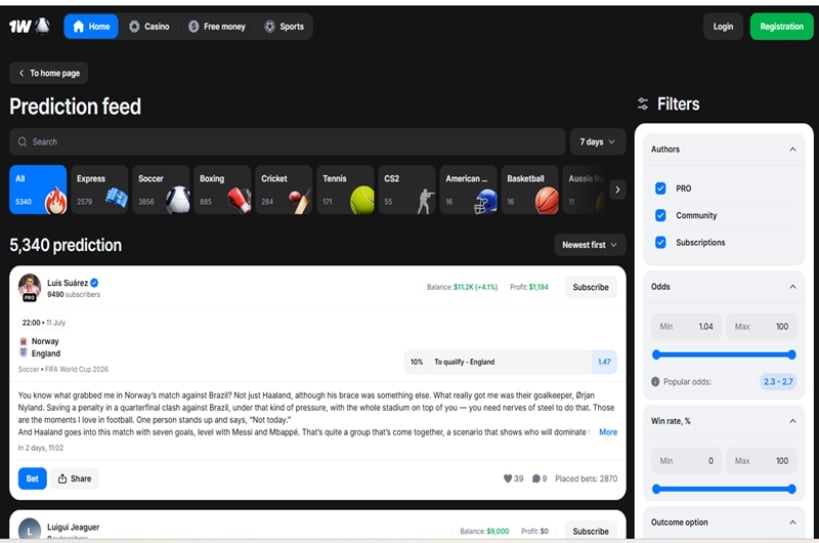Image resolution: width=819 pixels, height=543 pixels.
Task: Open the Newest first sort dropdown
Action: point(590,245)
